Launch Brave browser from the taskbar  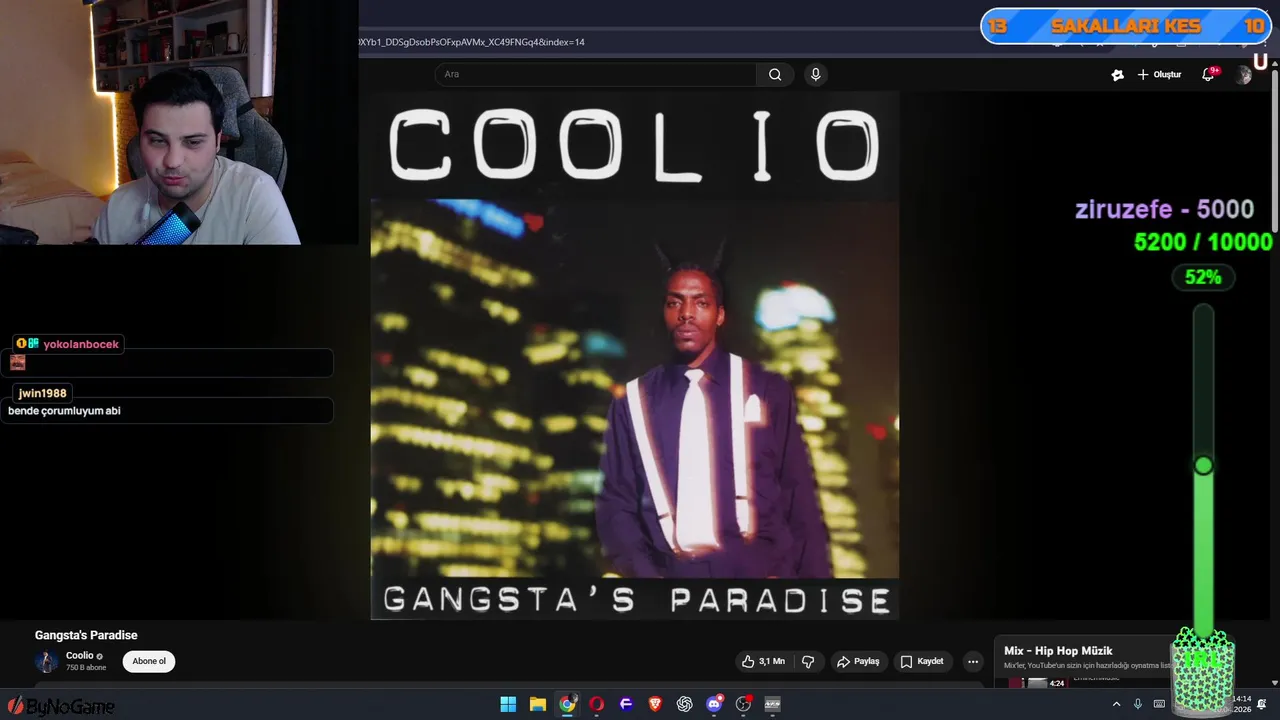click(x=655, y=704)
